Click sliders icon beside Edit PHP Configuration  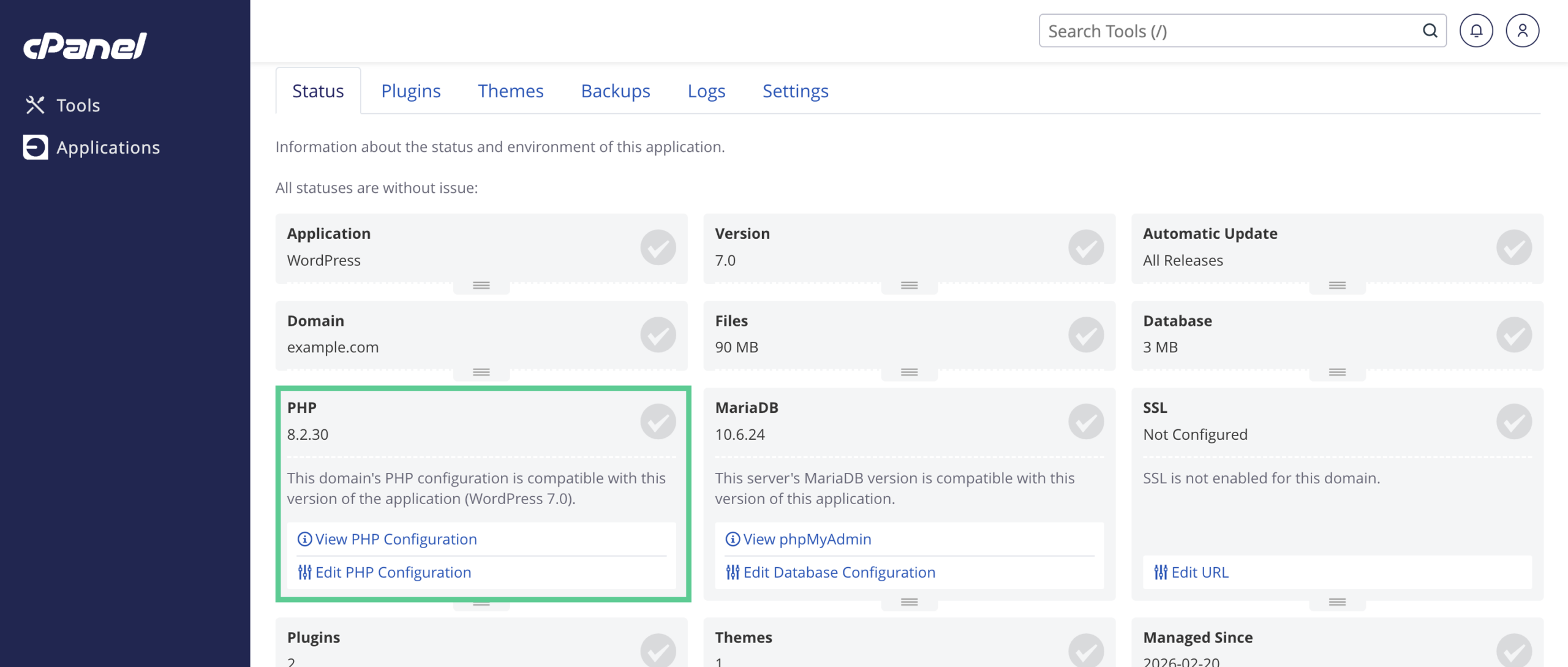click(304, 572)
